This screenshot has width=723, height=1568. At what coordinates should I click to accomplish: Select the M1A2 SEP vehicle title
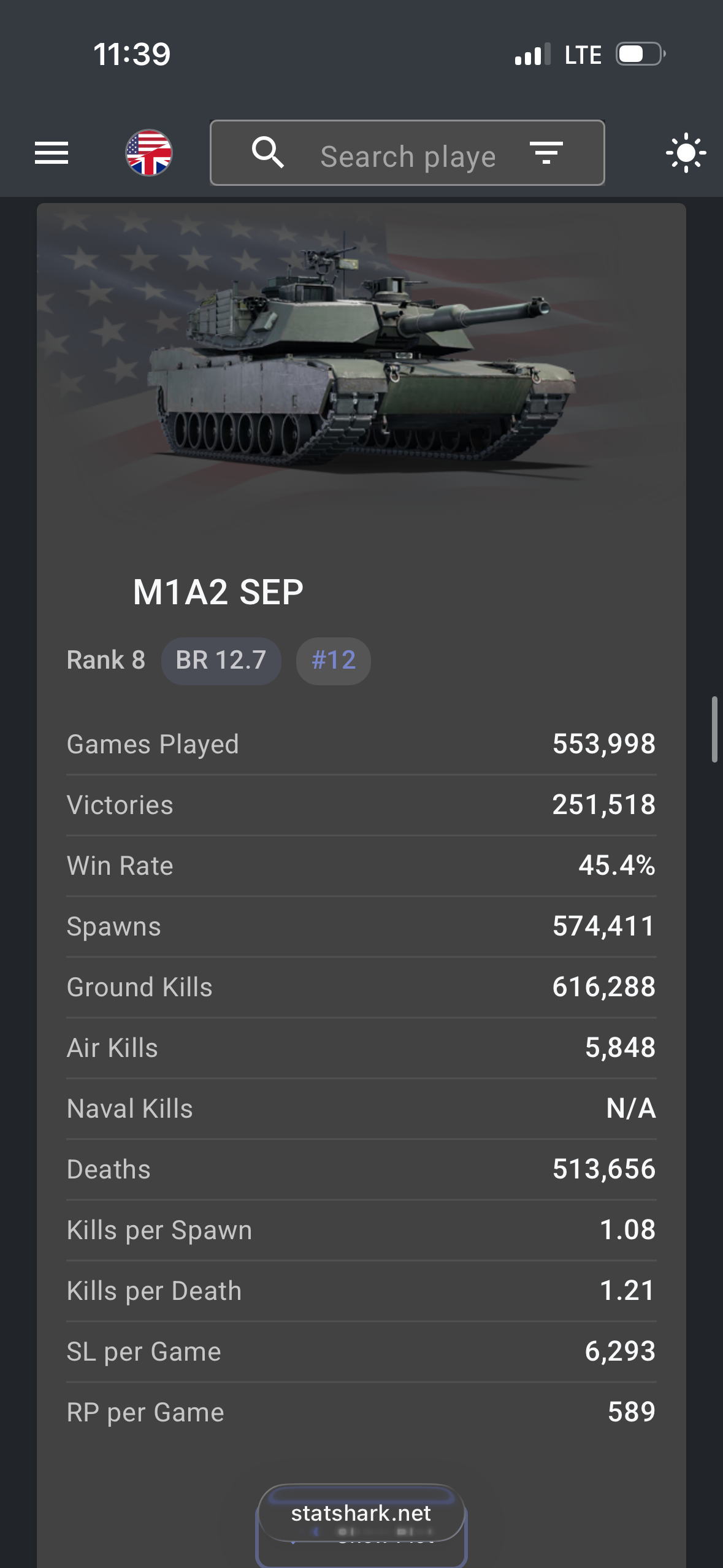[218, 593]
